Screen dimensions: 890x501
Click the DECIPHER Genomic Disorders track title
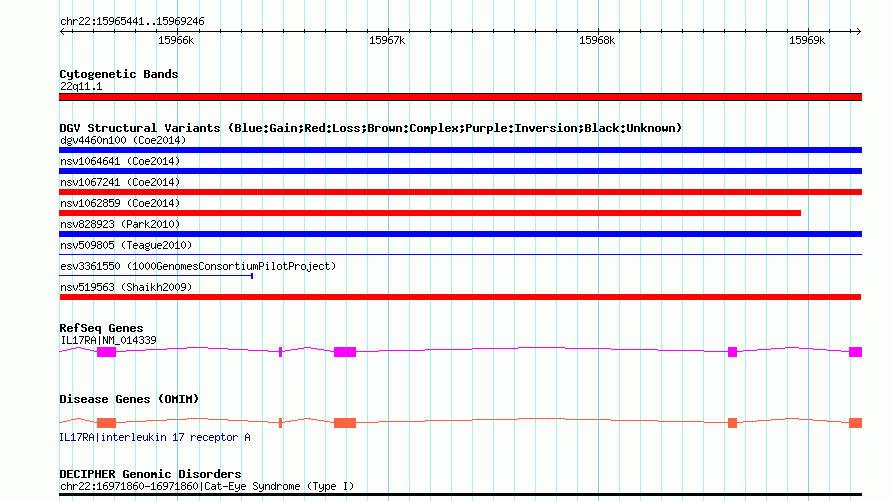[150, 474]
